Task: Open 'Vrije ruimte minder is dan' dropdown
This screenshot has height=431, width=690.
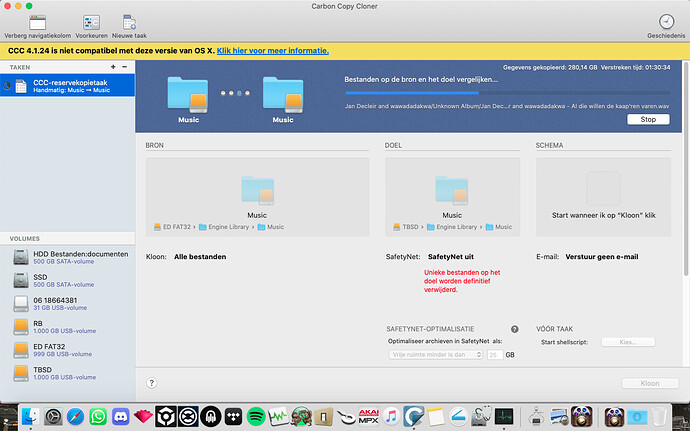Action: pos(436,354)
